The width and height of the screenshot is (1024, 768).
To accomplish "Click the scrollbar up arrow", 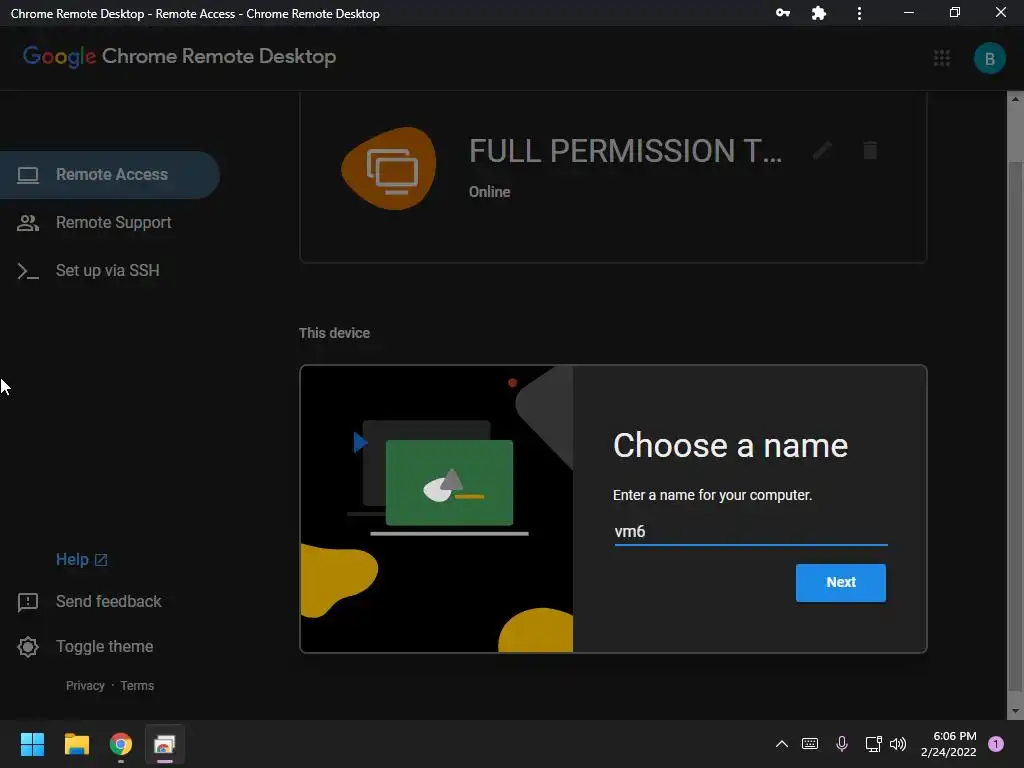I will [1015, 99].
